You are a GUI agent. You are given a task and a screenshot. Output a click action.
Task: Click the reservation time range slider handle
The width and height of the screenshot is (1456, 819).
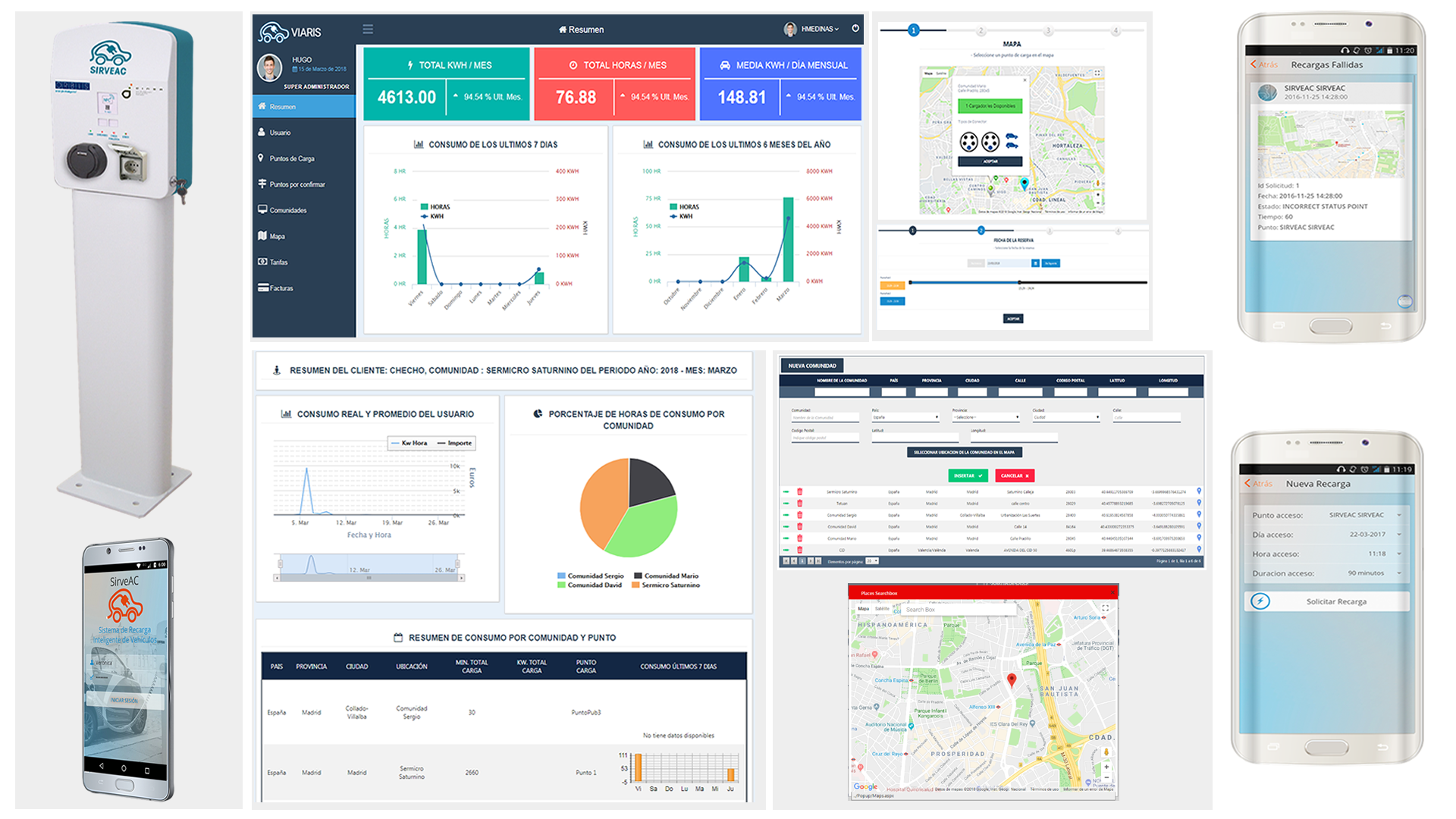(1020, 282)
